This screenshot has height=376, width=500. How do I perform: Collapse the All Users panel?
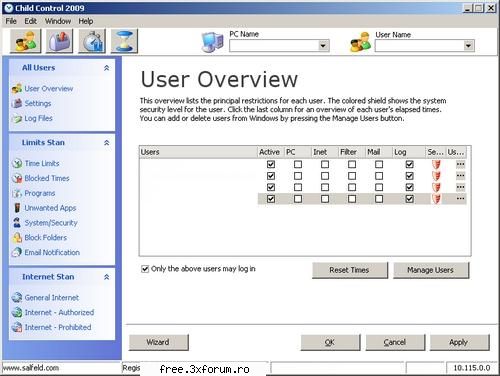pyautogui.click(x=106, y=68)
